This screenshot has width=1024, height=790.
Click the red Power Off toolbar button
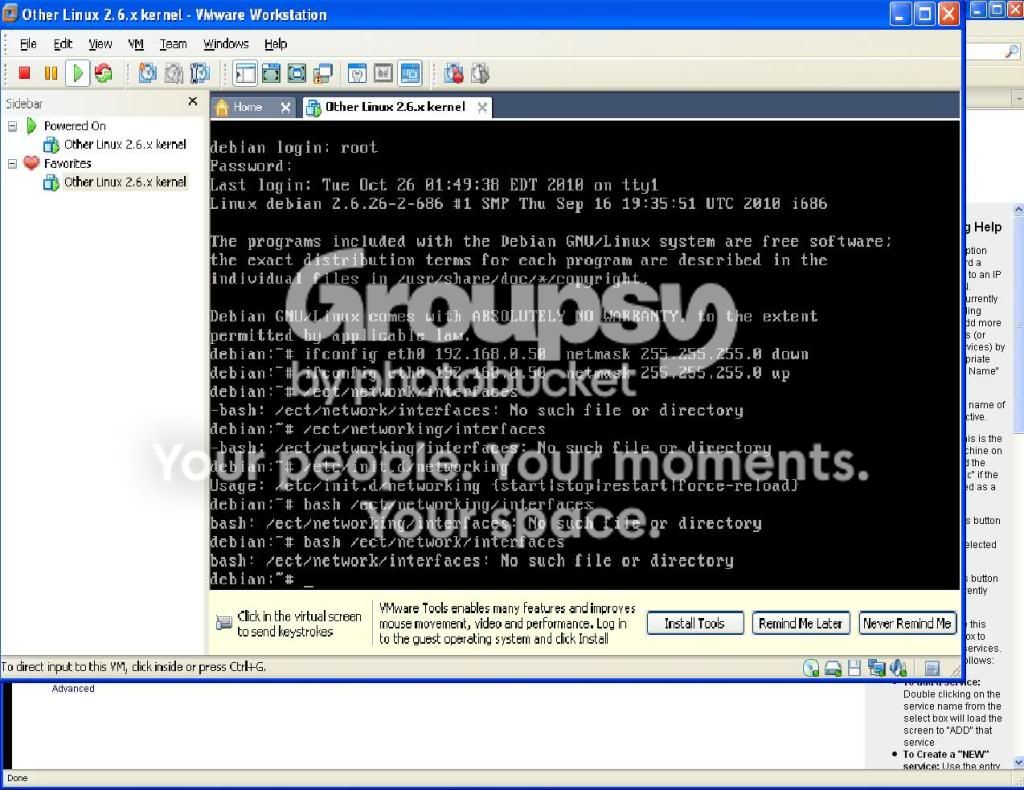tap(25, 73)
